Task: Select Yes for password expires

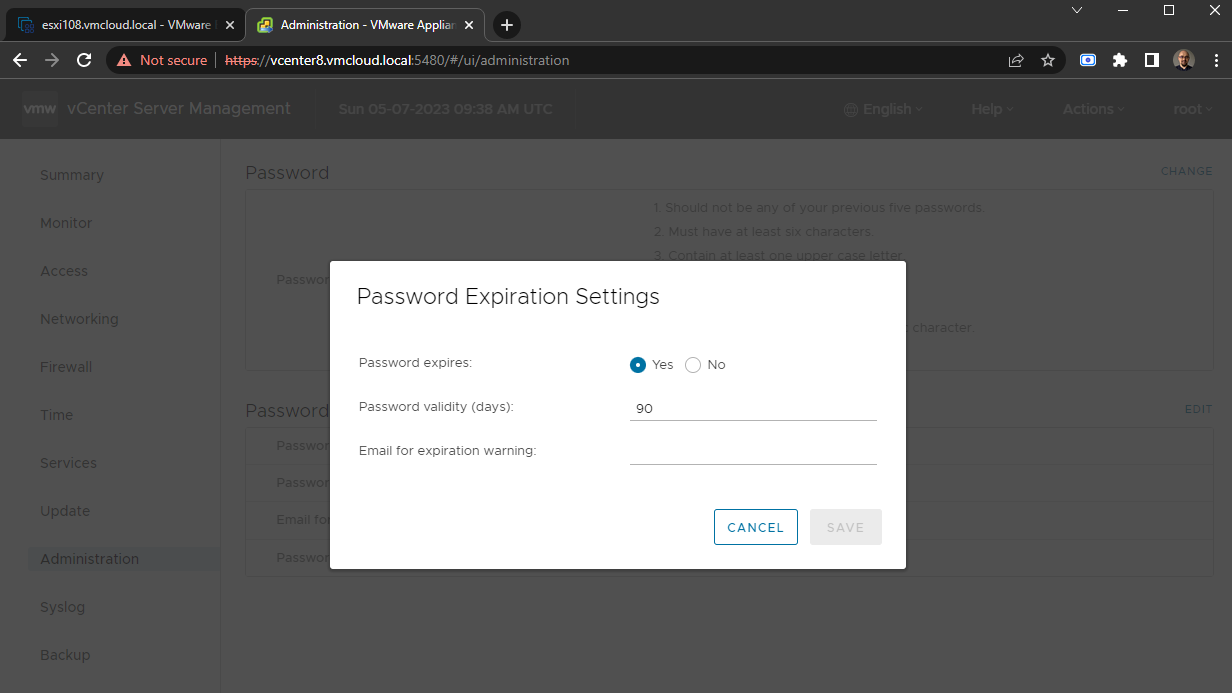Action: point(637,364)
